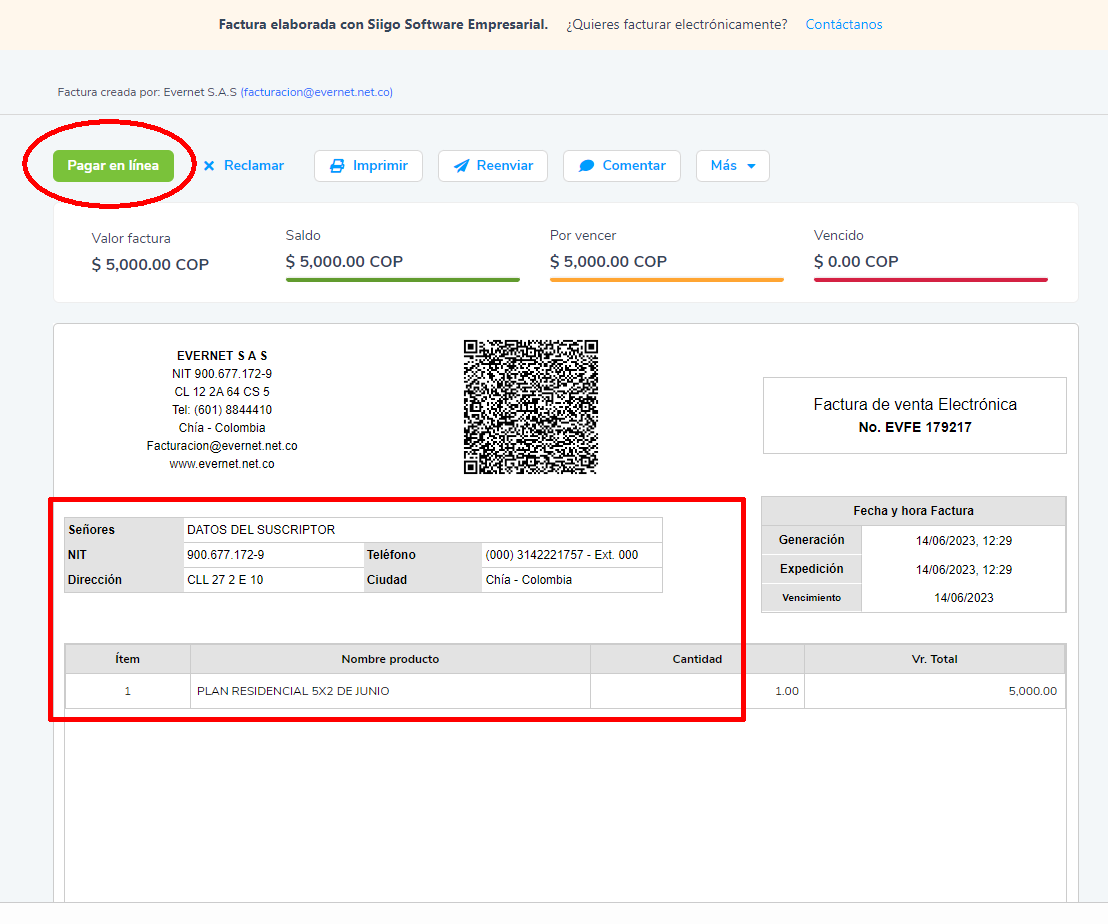This screenshot has width=1108, height=924.
Task: Expand the Más dropdown arrow
Action: 751,167
